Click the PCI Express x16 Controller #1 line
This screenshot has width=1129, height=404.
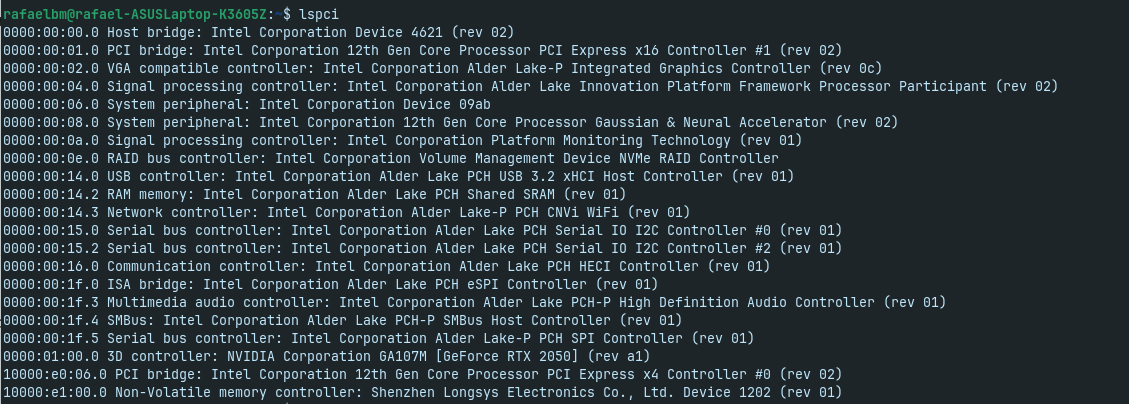pyautogui.click(x=421, y=50)
